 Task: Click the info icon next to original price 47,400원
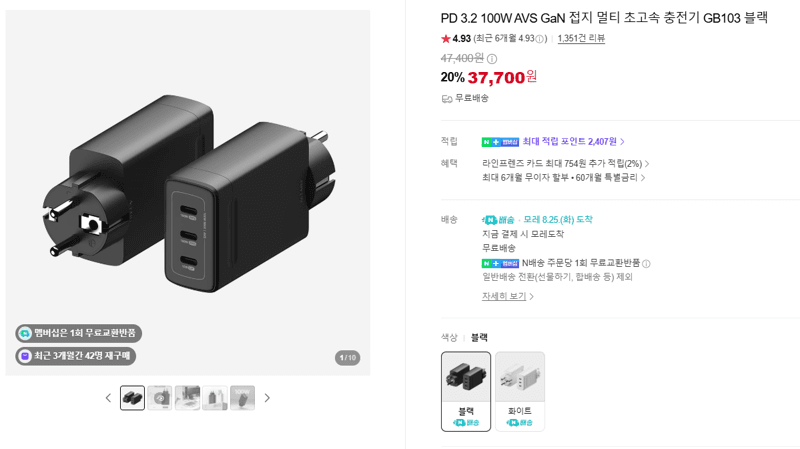[x=492, y=59]
